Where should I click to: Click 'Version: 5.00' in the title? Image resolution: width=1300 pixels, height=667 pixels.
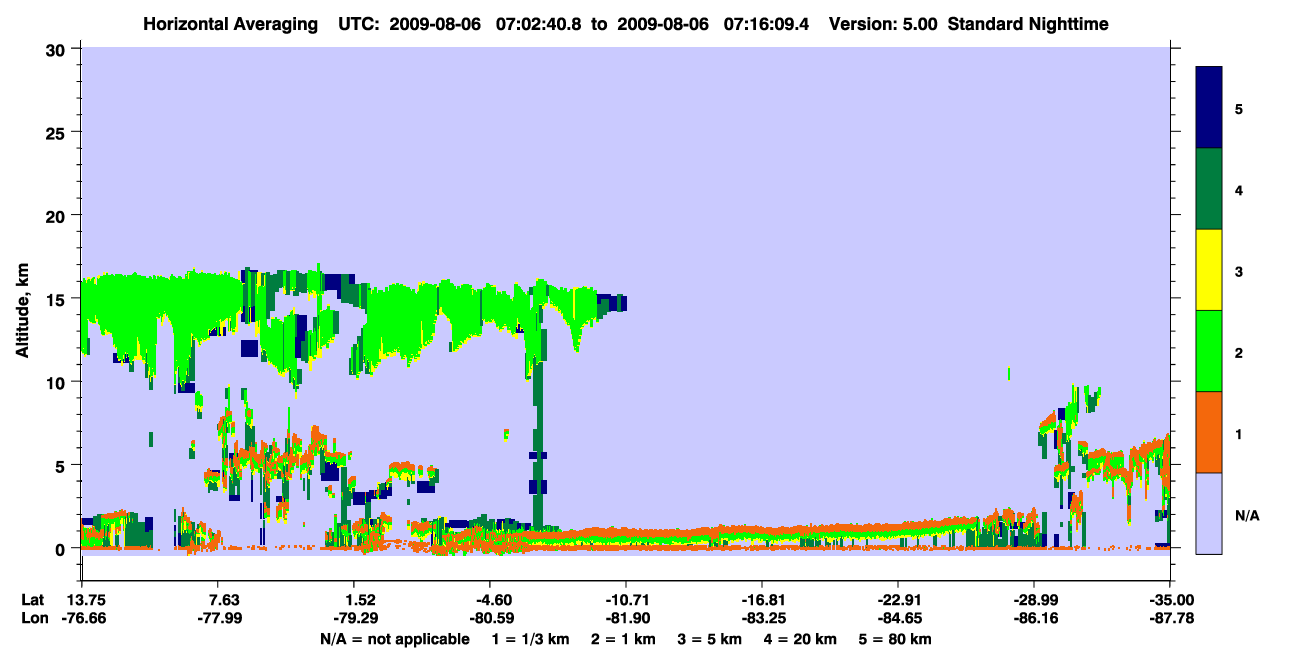point(883,24)
